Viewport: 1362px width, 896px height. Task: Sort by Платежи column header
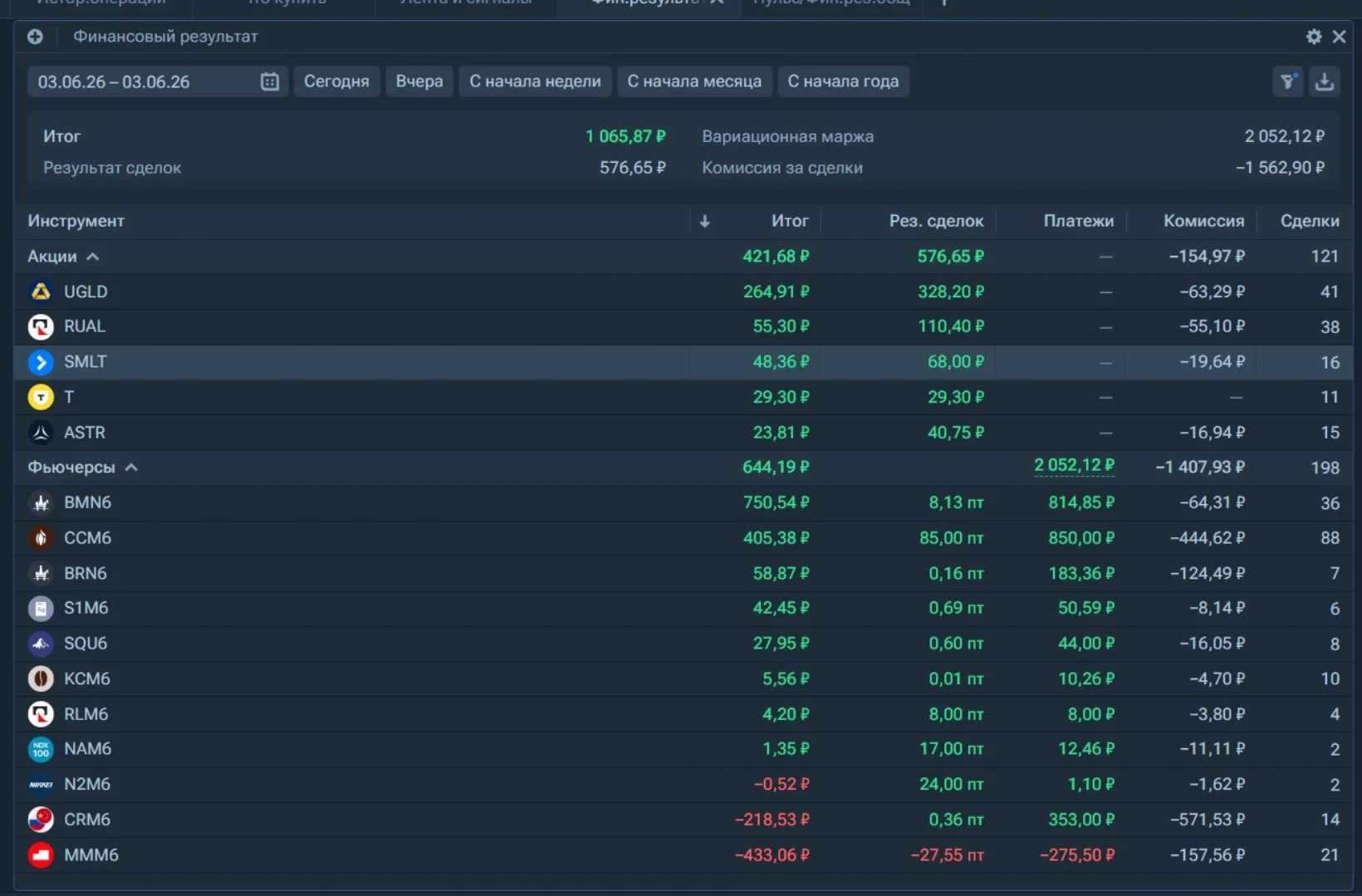tap(1078, 221)
